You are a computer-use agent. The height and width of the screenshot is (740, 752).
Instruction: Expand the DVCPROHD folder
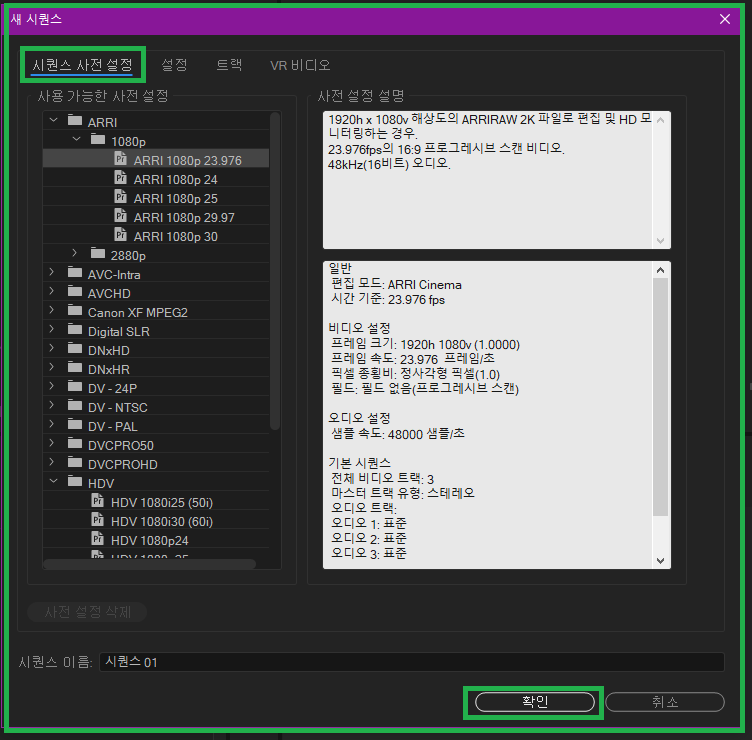(x=51, y=462)
